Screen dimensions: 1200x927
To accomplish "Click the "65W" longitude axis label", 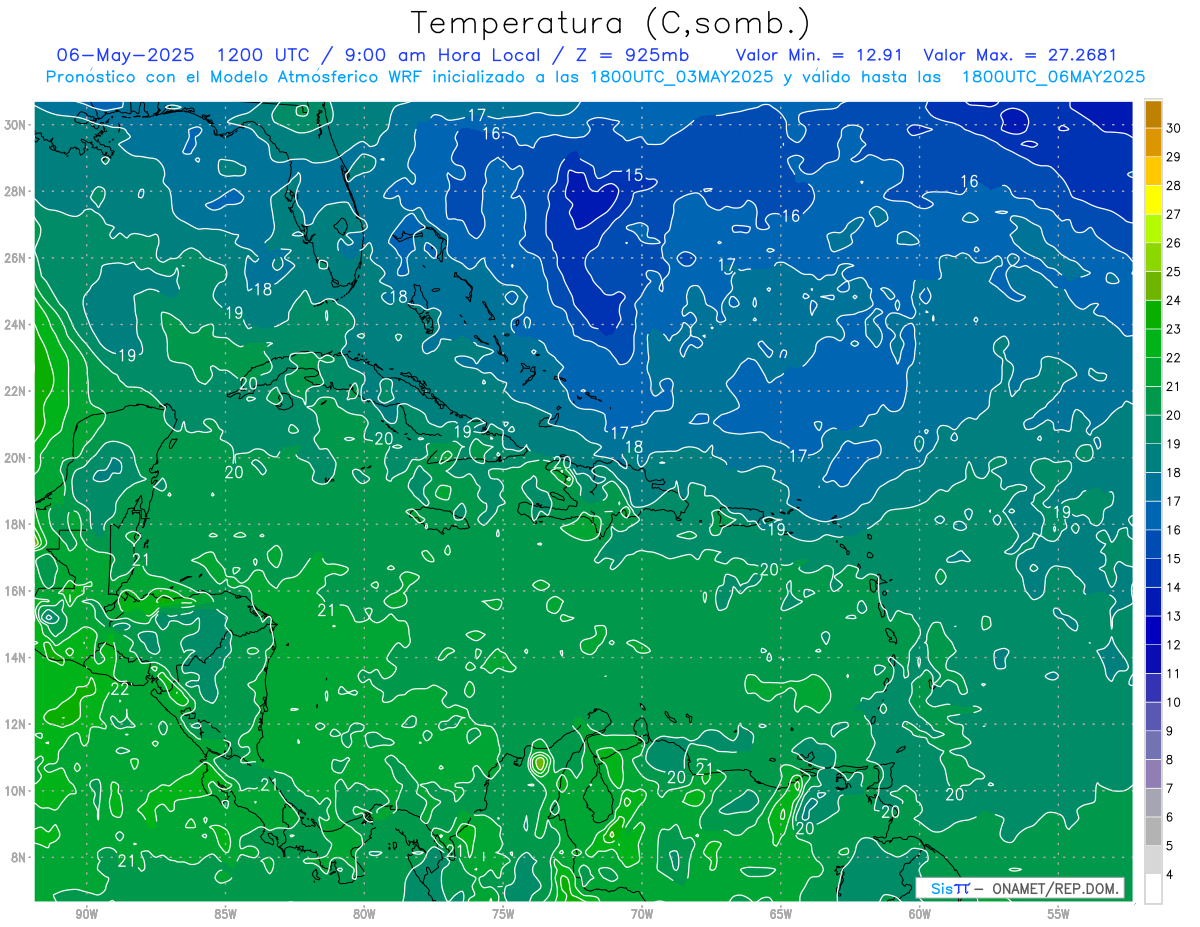I will (x=781, y=914).
